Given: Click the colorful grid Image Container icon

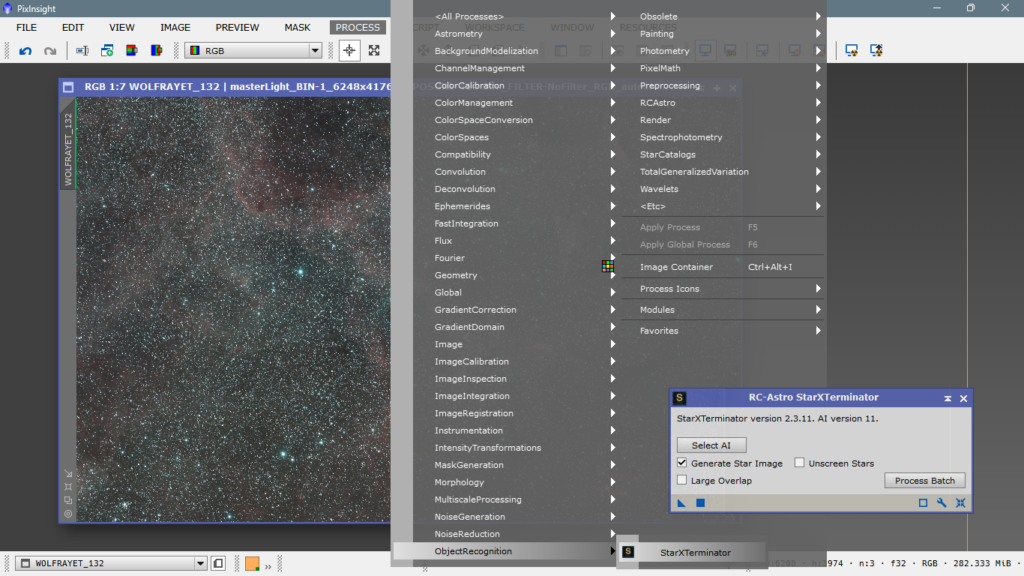Looking at the screenshot, I should 608,266.
